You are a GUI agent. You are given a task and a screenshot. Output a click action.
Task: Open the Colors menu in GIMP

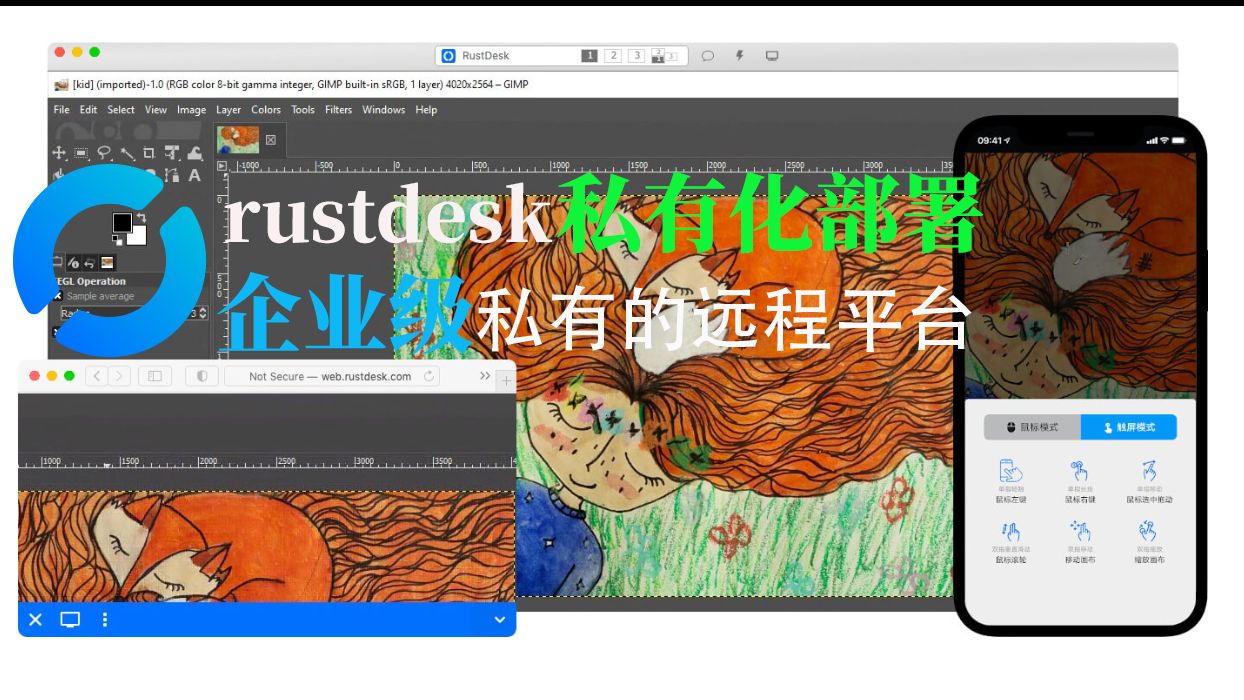pos(265,110)
